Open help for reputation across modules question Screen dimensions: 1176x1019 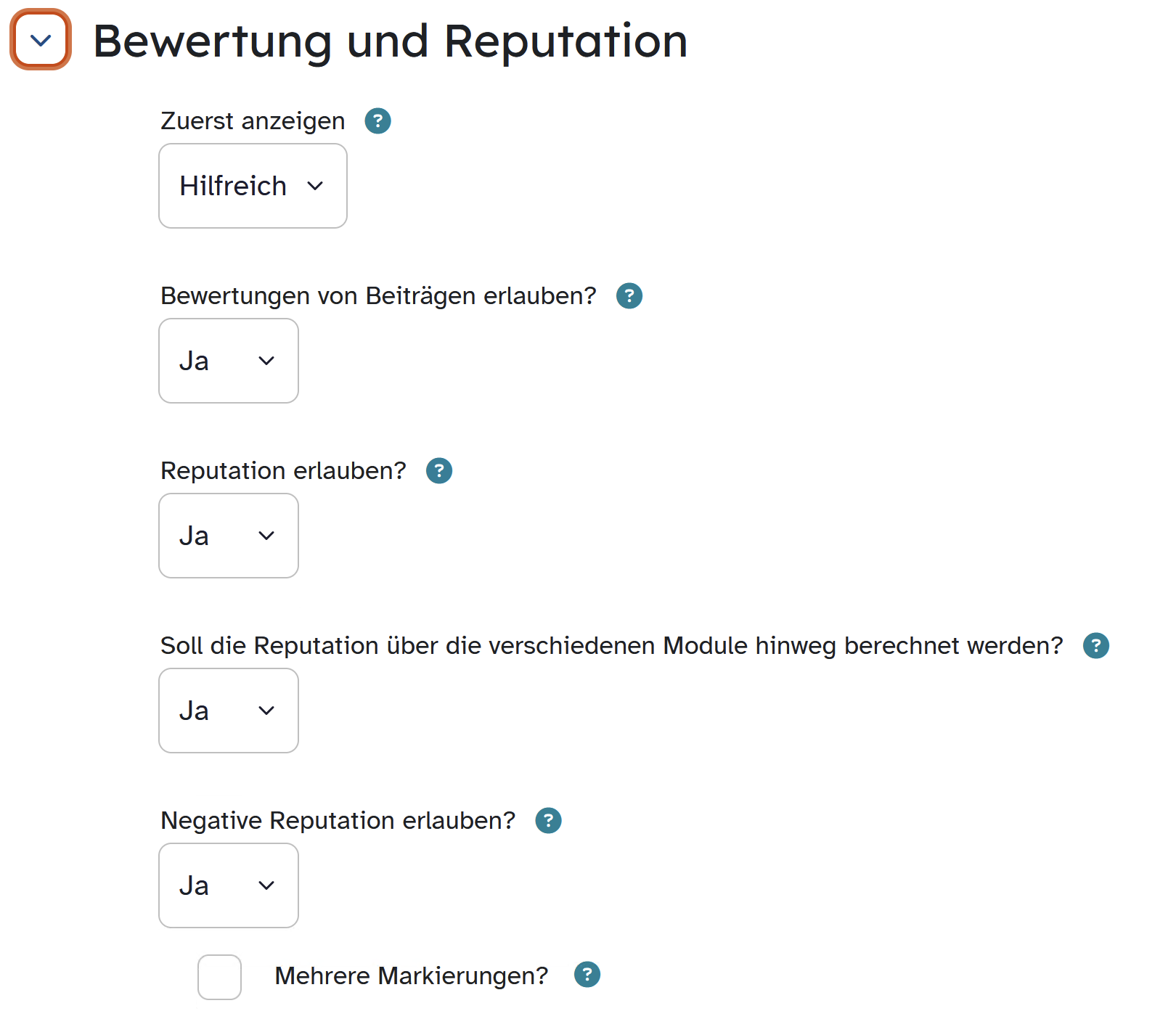[1095, 646]
